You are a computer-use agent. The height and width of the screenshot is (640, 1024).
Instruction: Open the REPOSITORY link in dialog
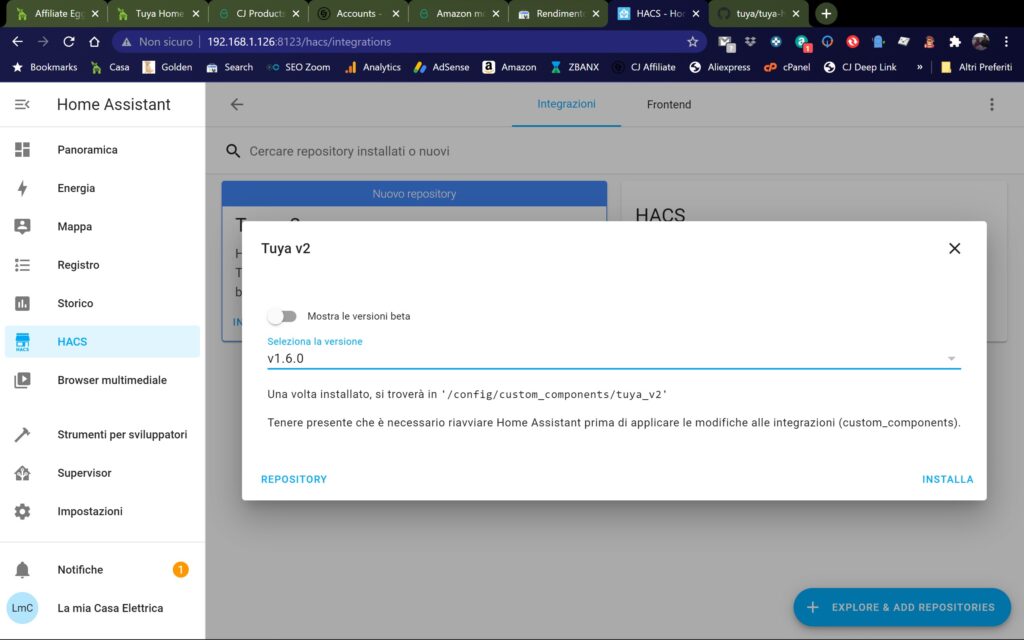point(294,479)
